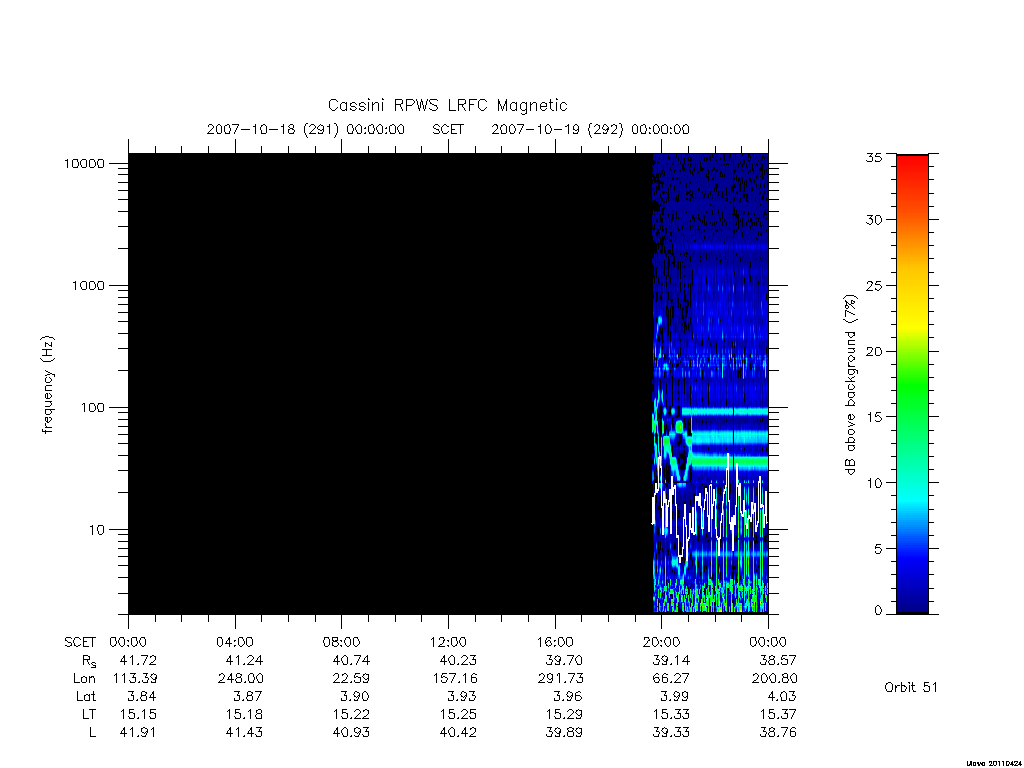This screenshot has width=1024, height=768.
Task: Click the 1000 frequency tick label
Action: click(x=88, y=285)
